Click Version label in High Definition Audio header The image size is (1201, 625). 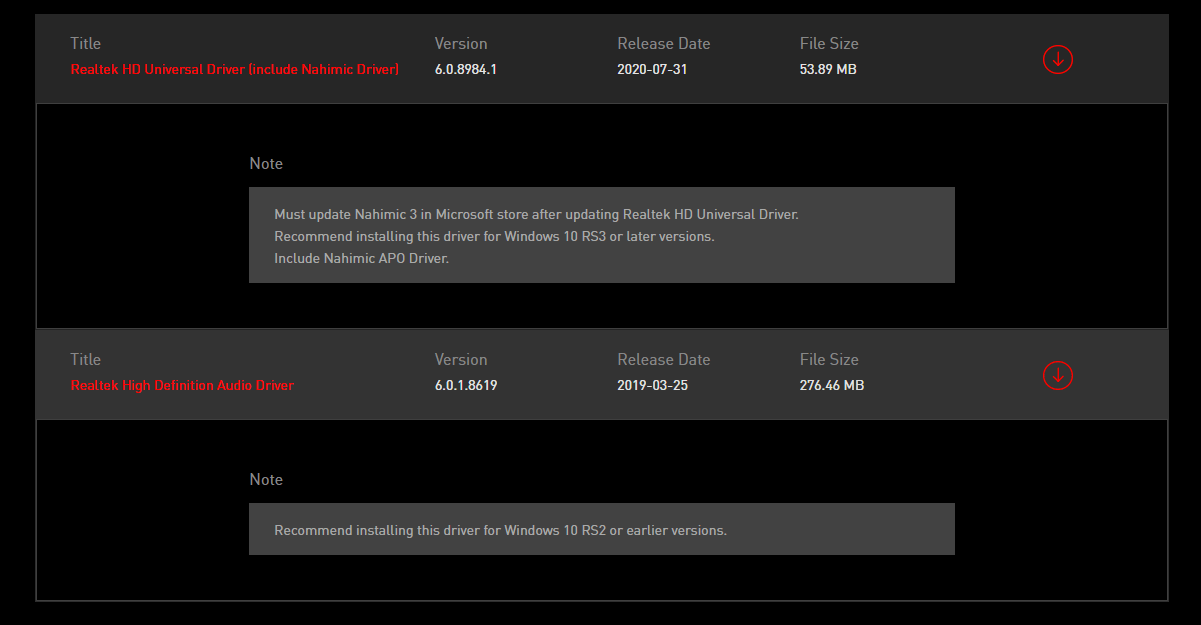[x=461, y=359]
